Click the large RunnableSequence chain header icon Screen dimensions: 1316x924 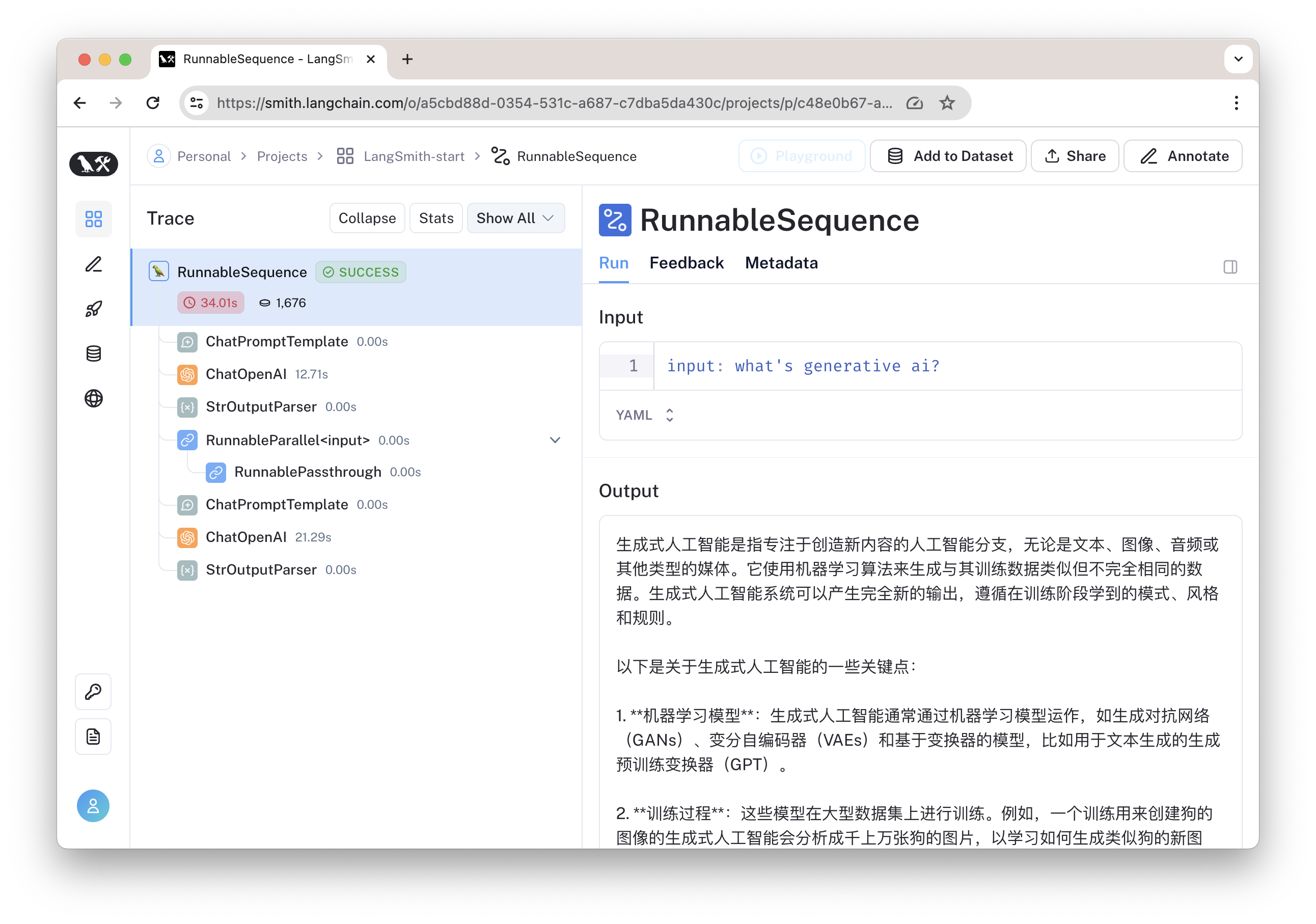pos(615,220)
